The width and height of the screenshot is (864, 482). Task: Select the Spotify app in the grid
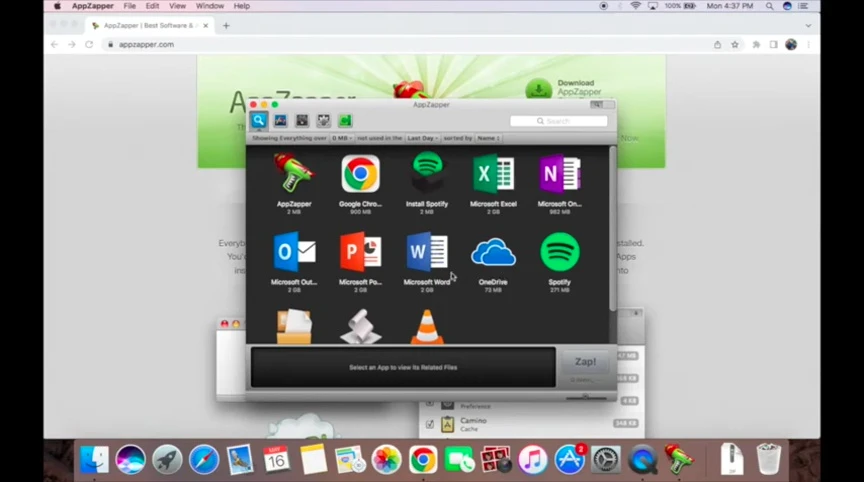coord(559,262)
